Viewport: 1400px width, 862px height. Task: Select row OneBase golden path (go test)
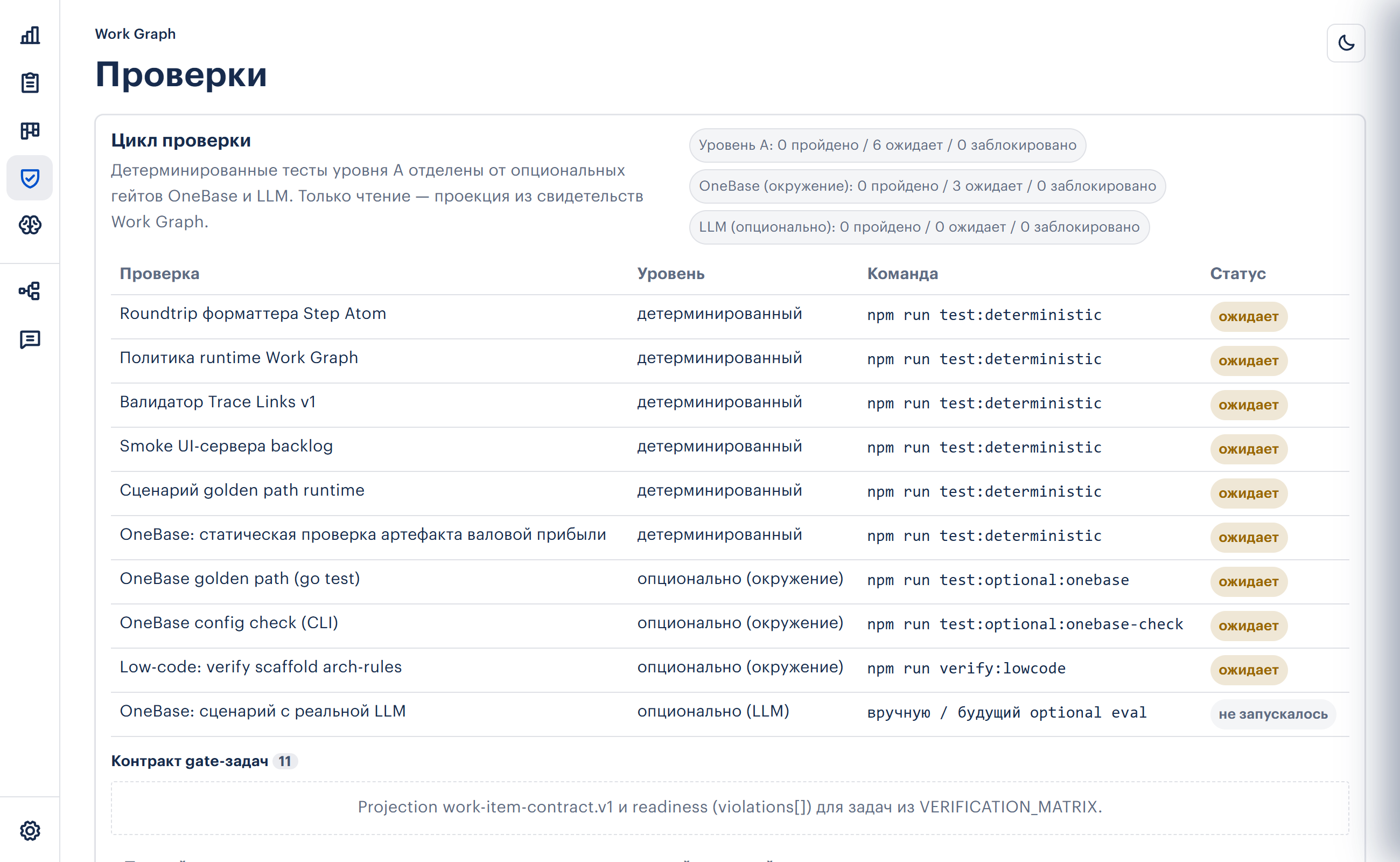click(x=730, y=582)
